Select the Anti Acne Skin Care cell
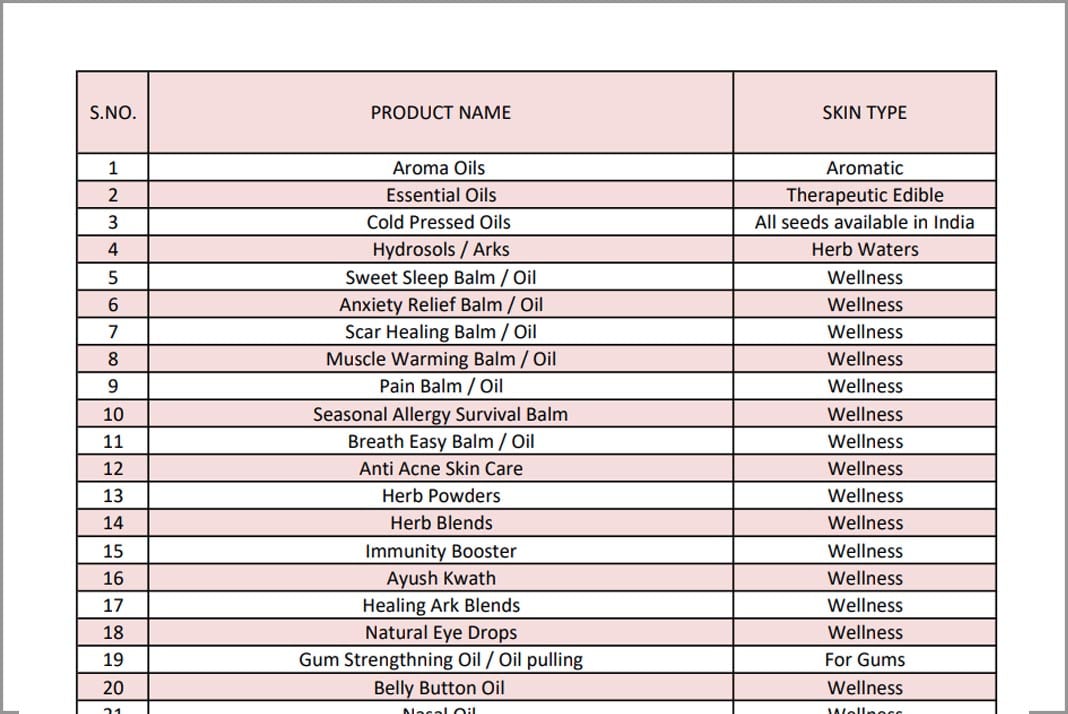Image resolution: width=1068 pixels, height=714 pixels. pyautogui.click(x=441, y=469)
